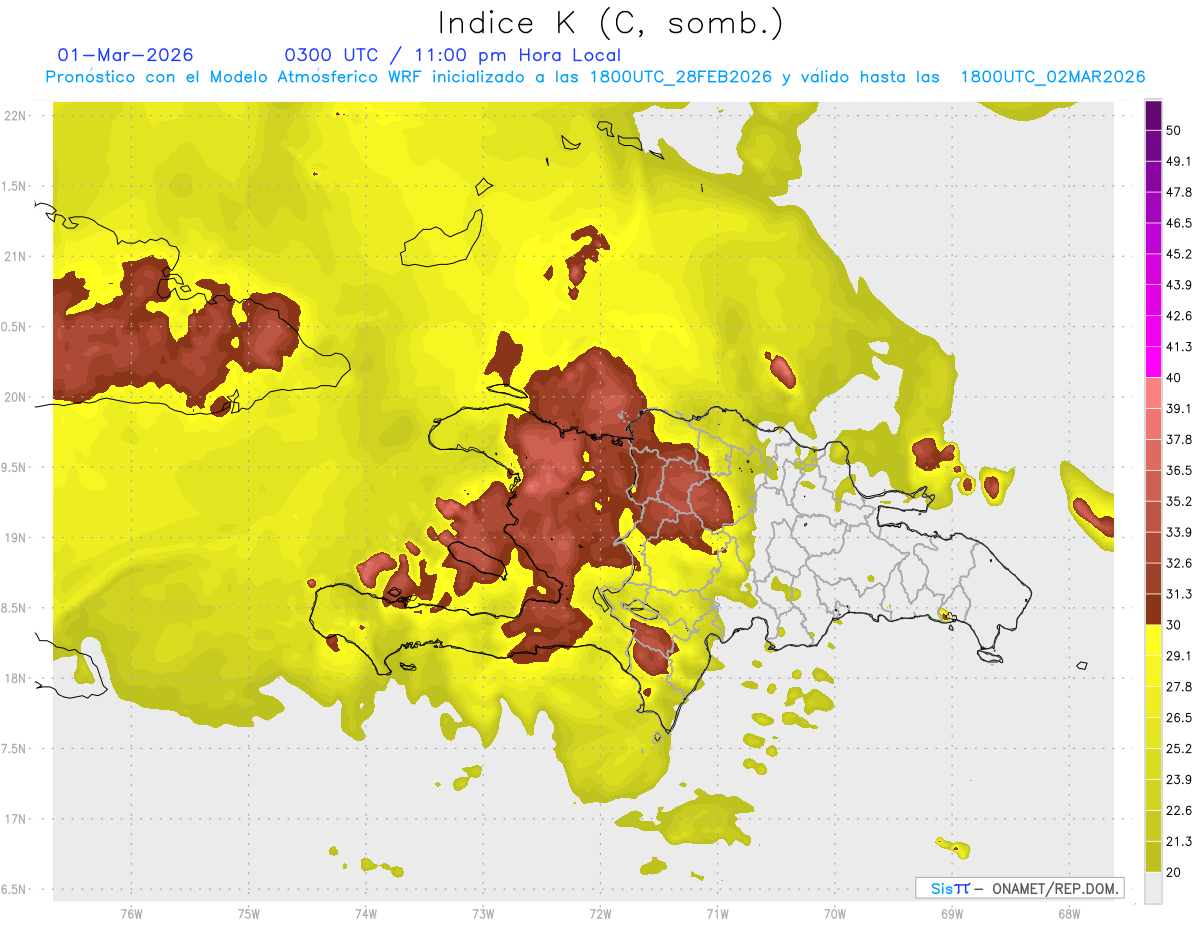
Task: Click the 17N latitude label
Action: pos(16,819)
